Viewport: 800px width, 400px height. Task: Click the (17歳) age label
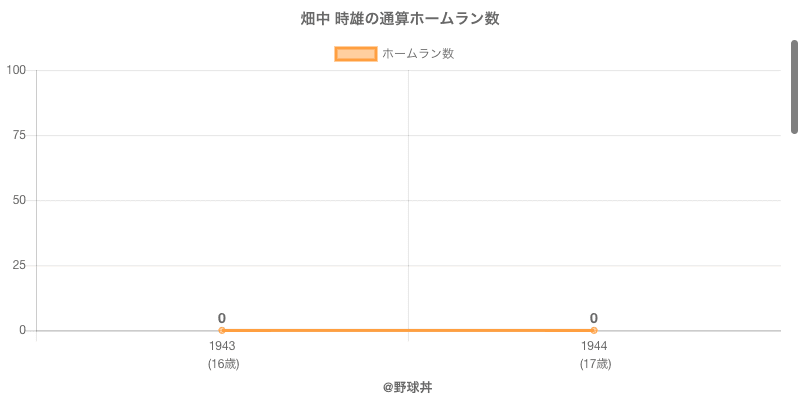click(x=595, y=364)
